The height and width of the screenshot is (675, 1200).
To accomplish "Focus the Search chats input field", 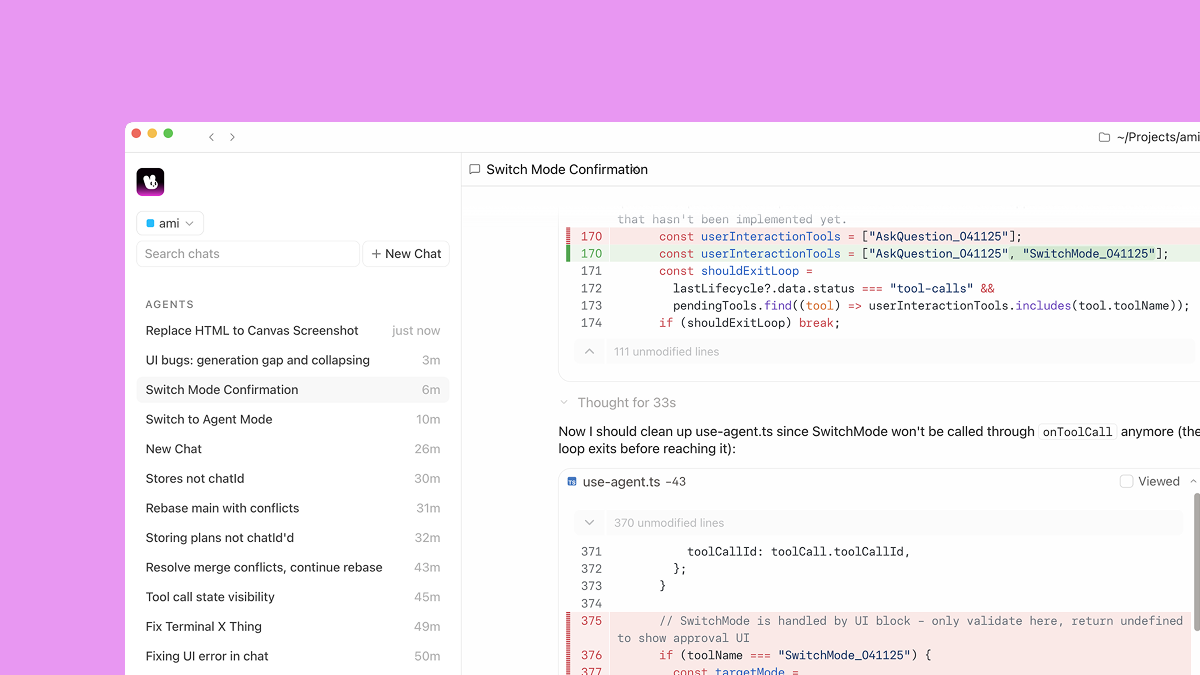I will pos(247,254).
